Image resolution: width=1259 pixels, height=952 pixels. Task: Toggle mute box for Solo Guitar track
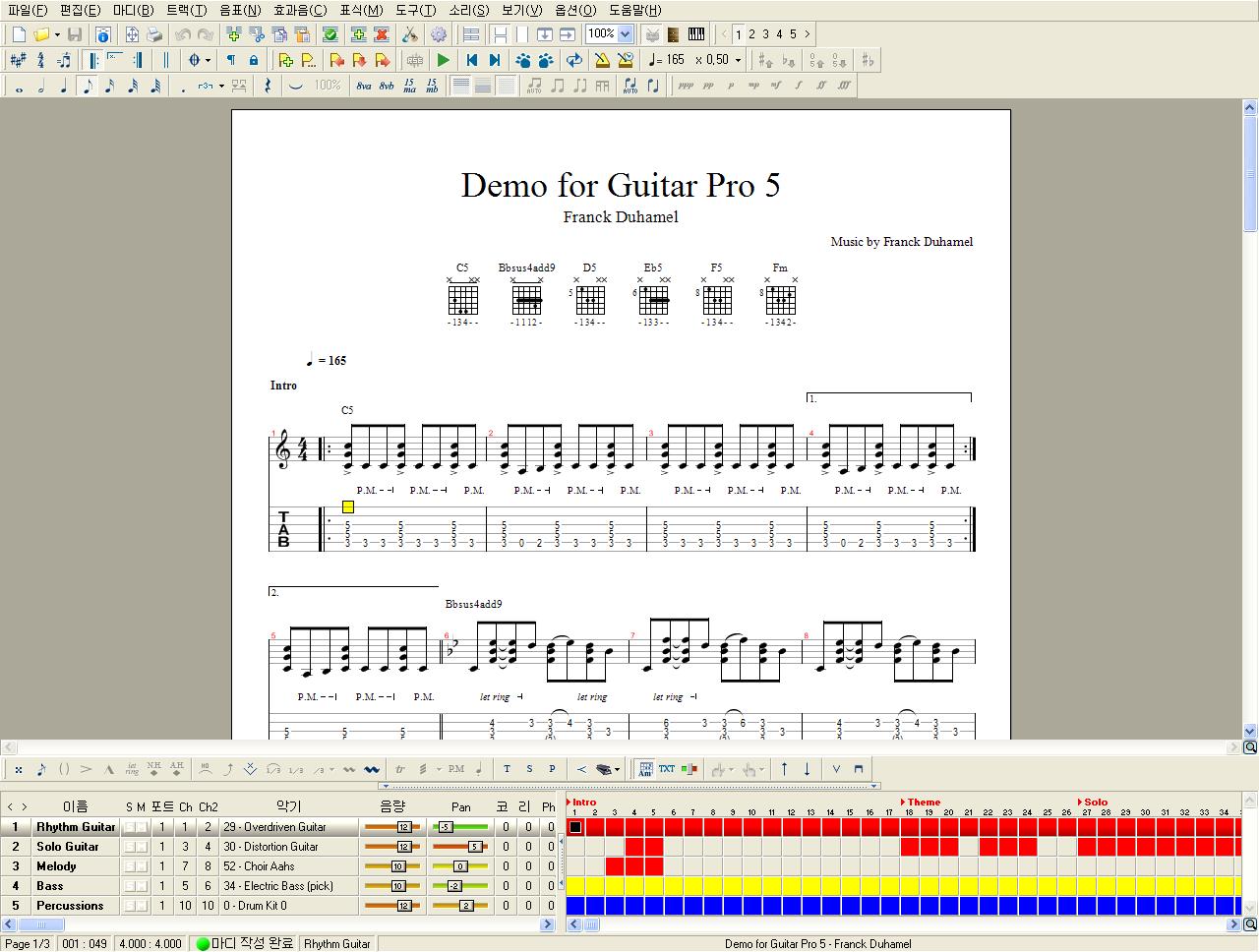pyautogui.click(x=142, y=847)
